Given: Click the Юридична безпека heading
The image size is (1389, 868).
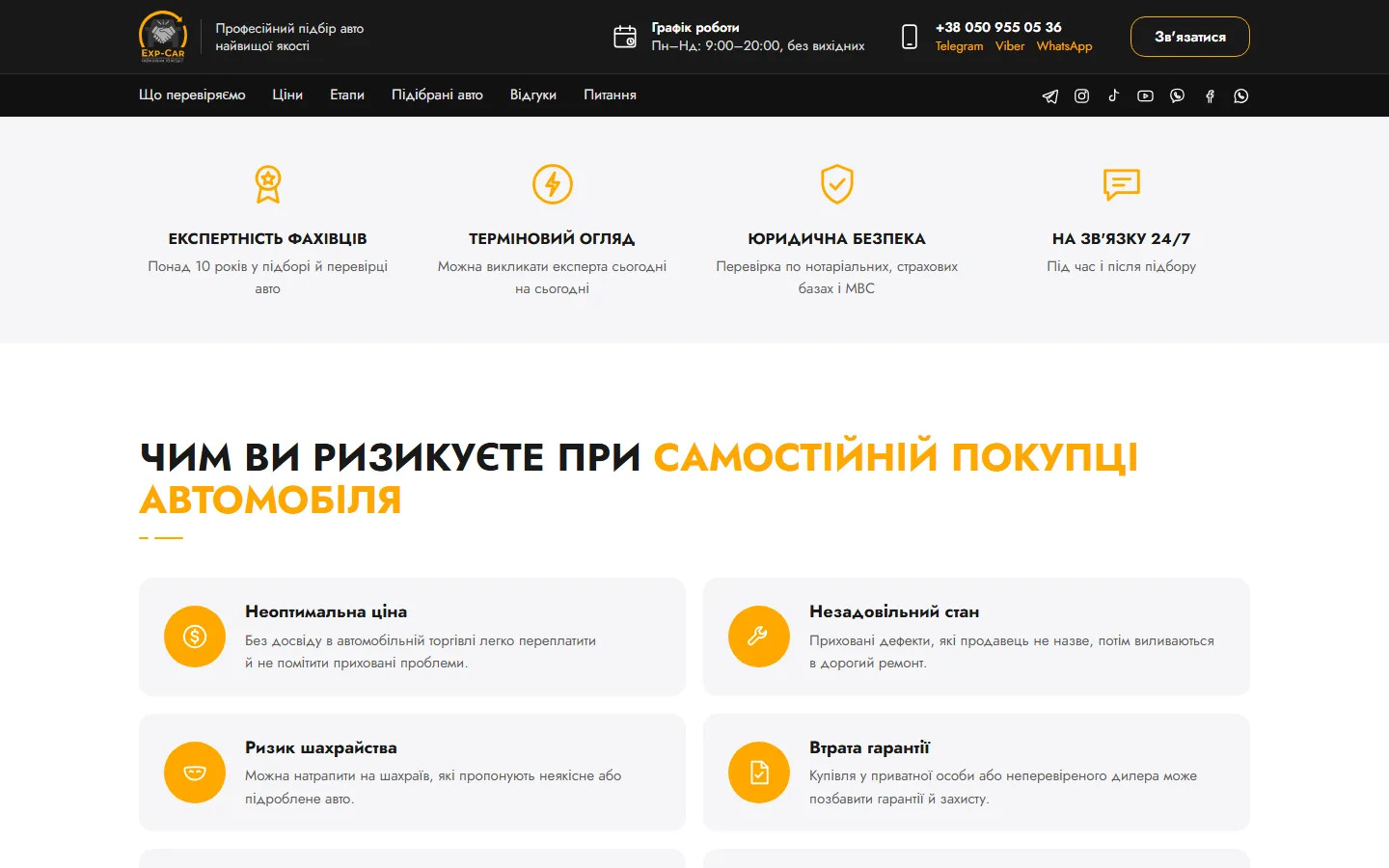Looking at the screenshot, I should [x=836, y=238].
